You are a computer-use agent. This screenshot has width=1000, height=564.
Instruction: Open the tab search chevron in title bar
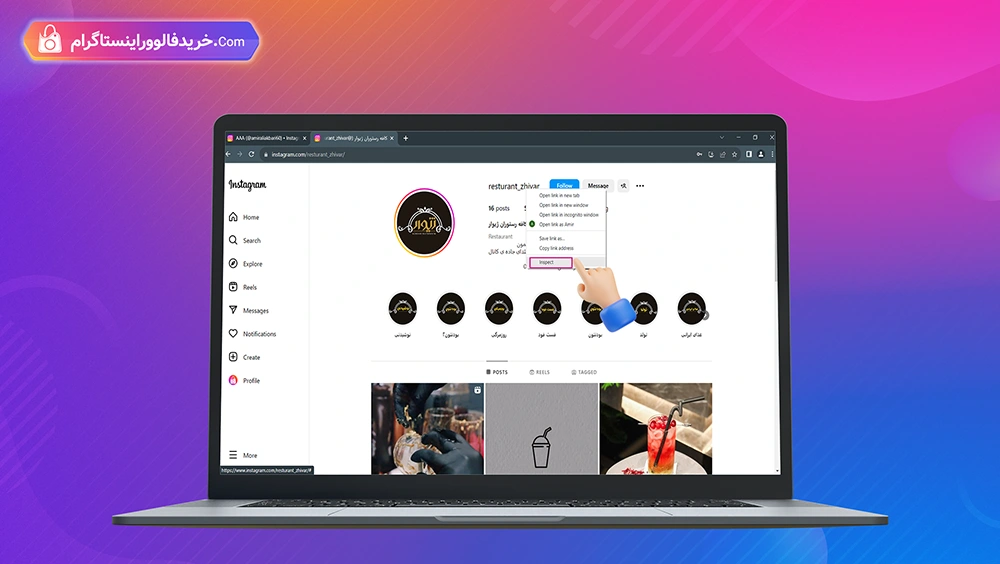[x=722, y=137]
